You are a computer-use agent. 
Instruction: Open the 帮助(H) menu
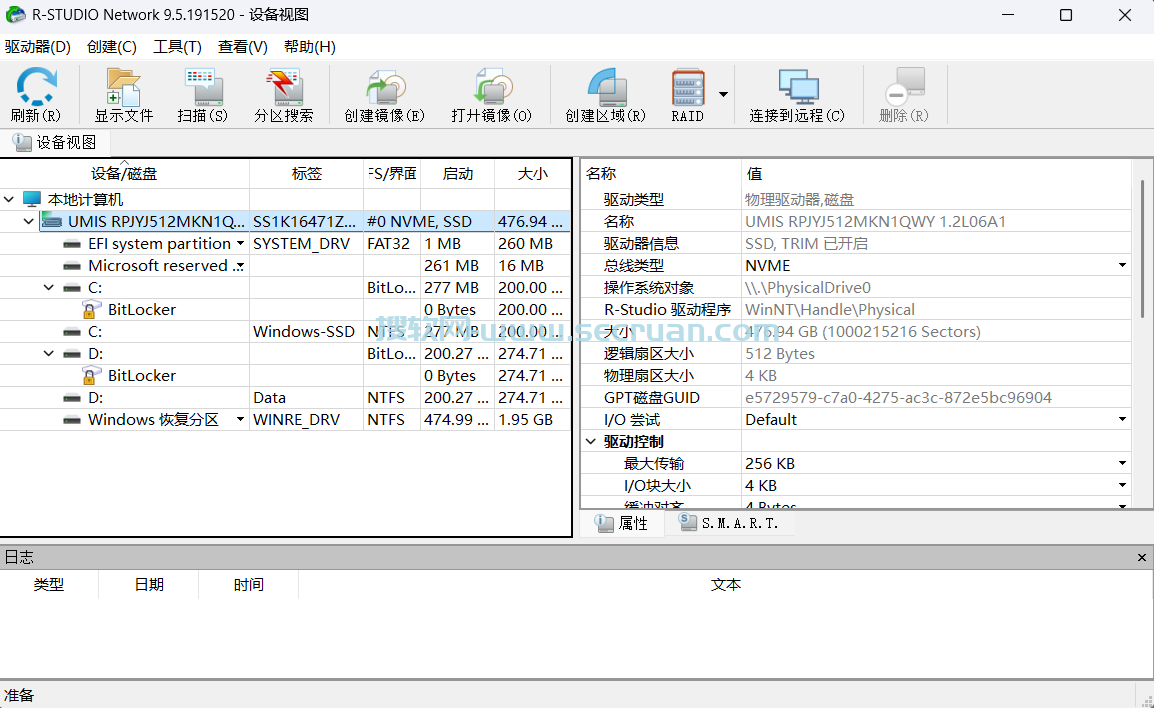tap(310, 46)
